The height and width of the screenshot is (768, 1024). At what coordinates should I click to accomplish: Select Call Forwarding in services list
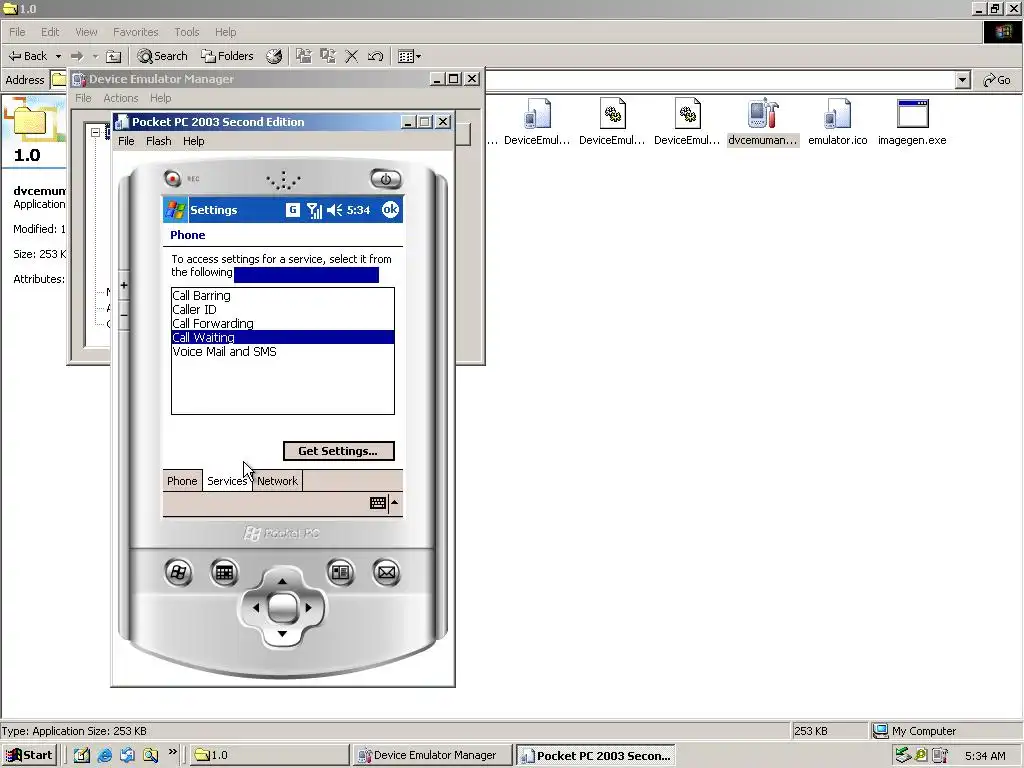pyautogui.click(x=283, y=323)
